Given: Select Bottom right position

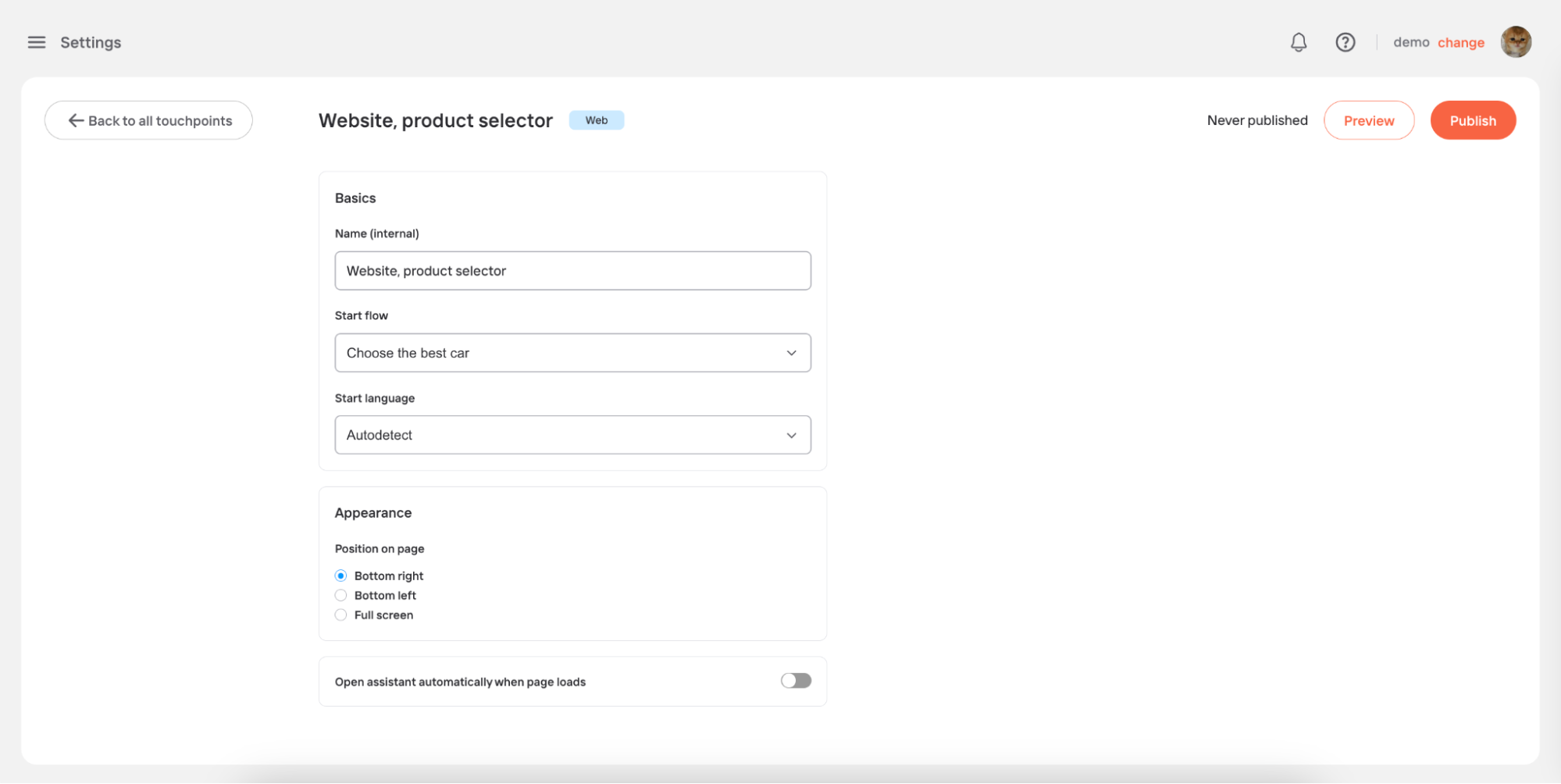Looking at the screenshot, I should tap(340, 576).
